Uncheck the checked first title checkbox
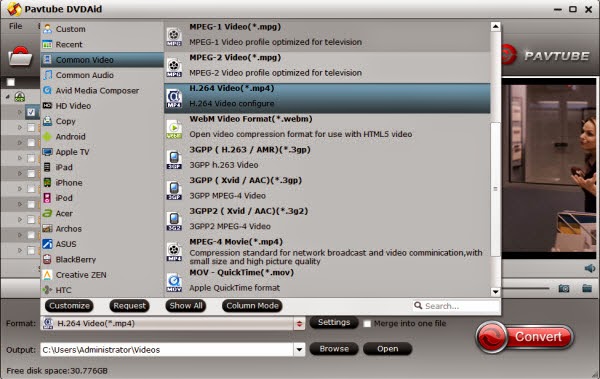 pos(31,112)
